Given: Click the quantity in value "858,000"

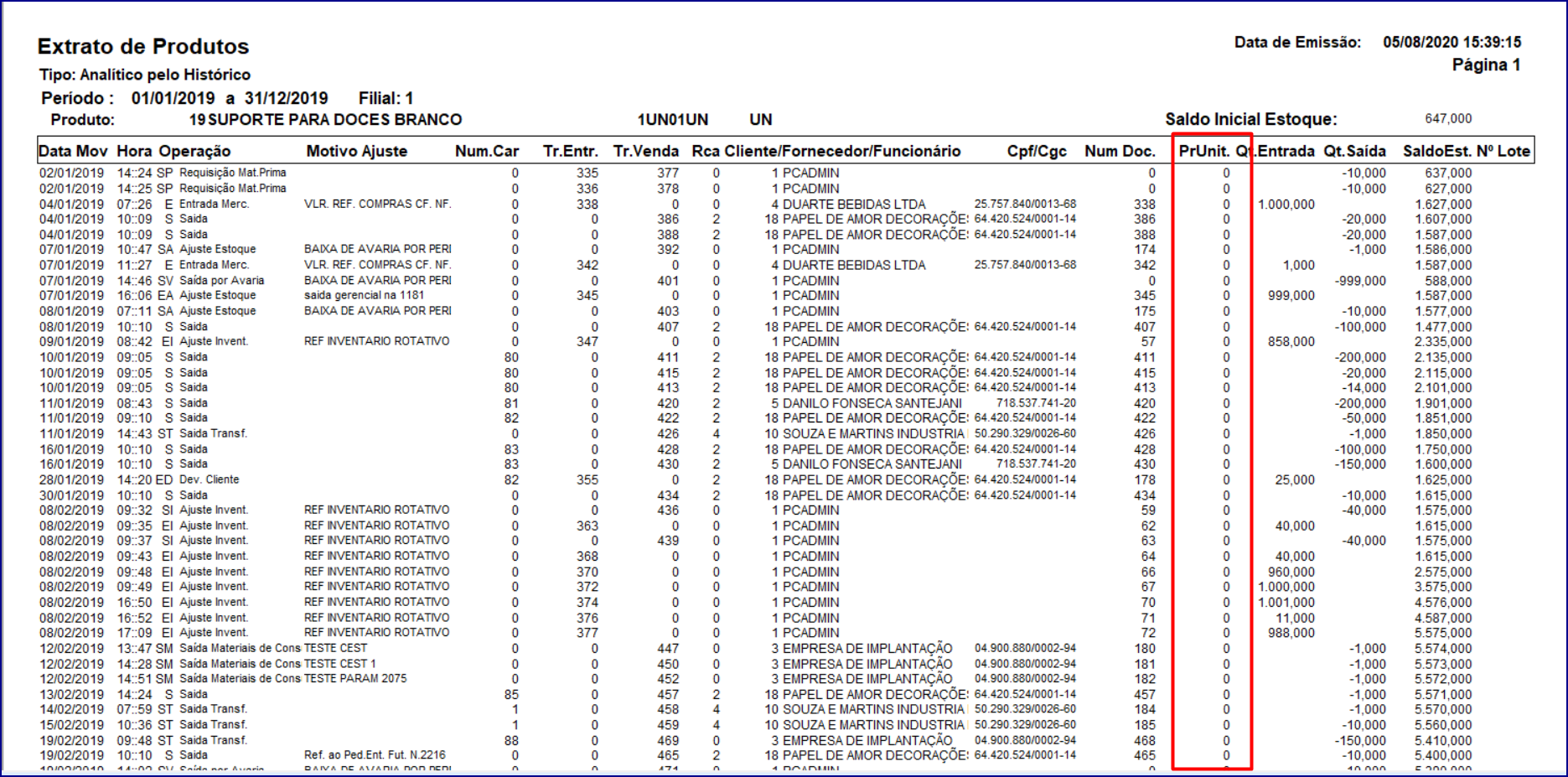Looking at the screenshot, I should tap(1291, 342).
